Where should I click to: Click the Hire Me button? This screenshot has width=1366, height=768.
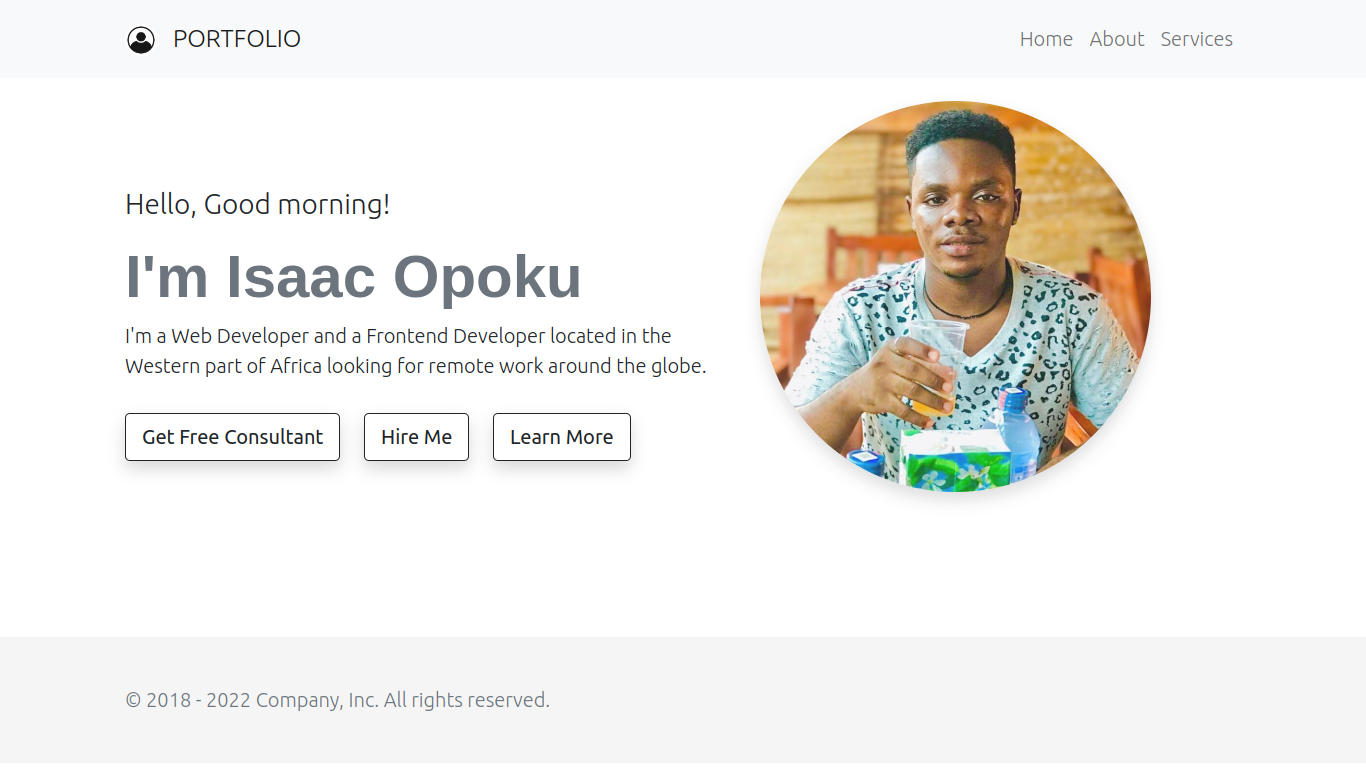click(x=416, y=437)
